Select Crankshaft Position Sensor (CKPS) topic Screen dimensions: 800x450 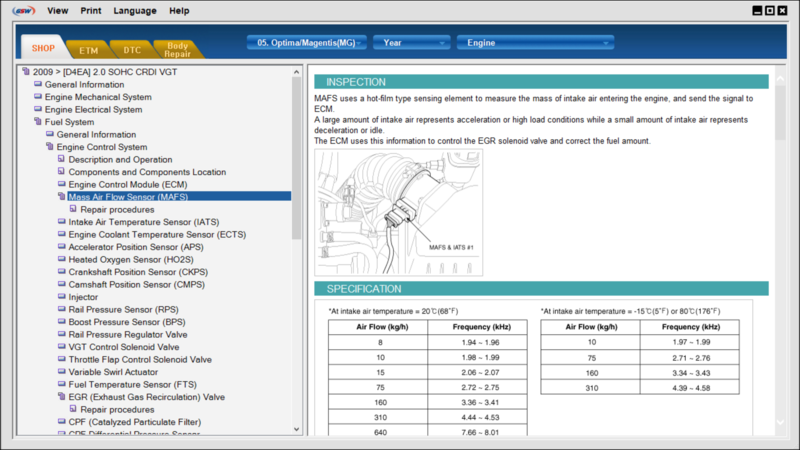[138, 272]
